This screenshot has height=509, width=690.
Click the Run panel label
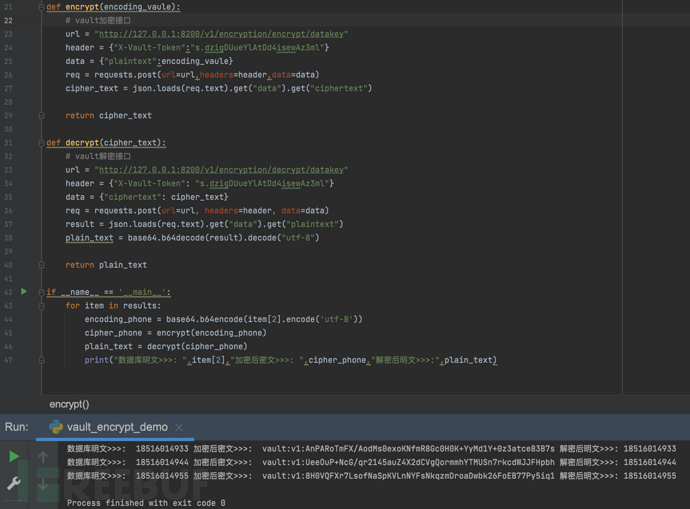[x=16, y=427]
